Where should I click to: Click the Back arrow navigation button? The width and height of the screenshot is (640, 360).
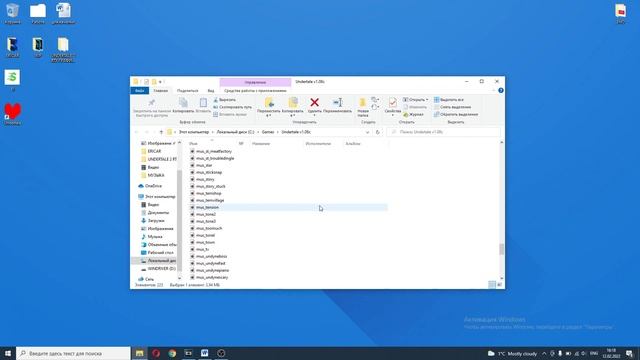[x=137, y=132]
